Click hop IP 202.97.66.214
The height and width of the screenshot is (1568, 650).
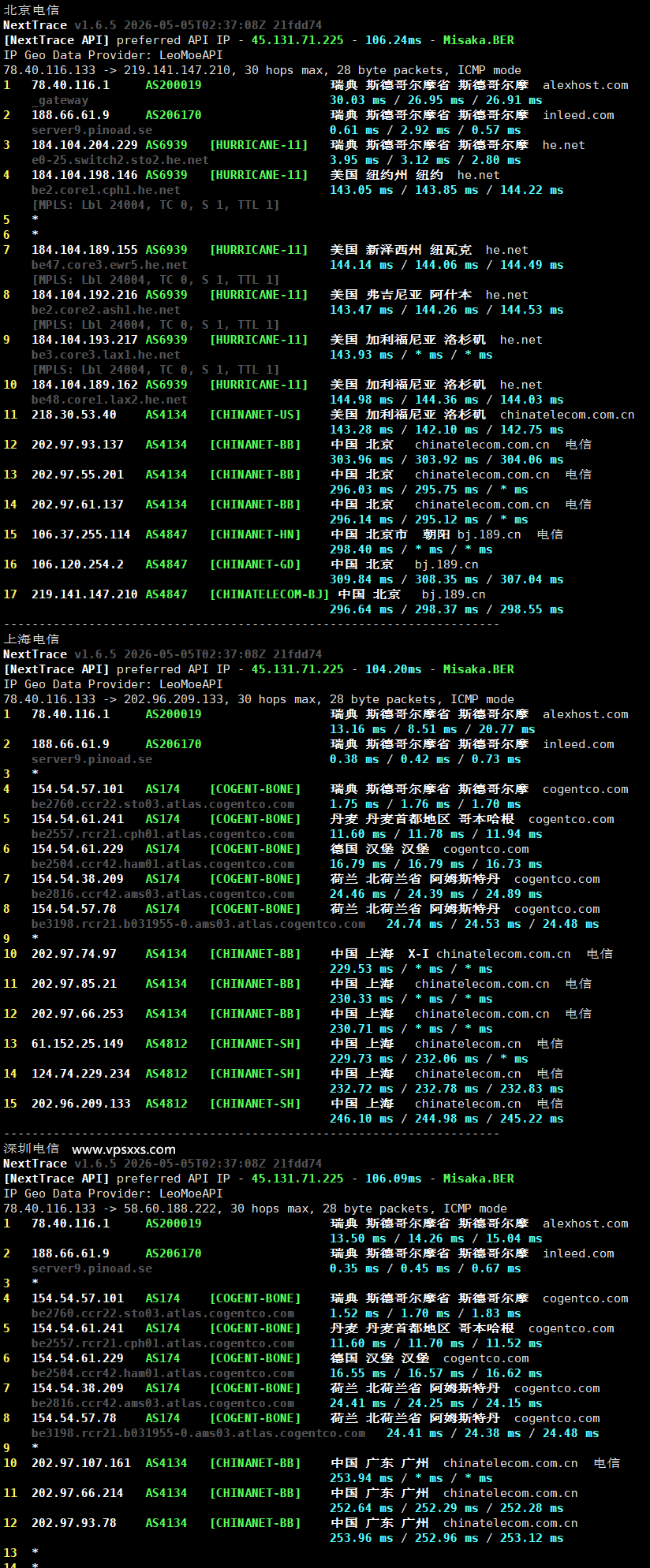[x=77, y=1493]
